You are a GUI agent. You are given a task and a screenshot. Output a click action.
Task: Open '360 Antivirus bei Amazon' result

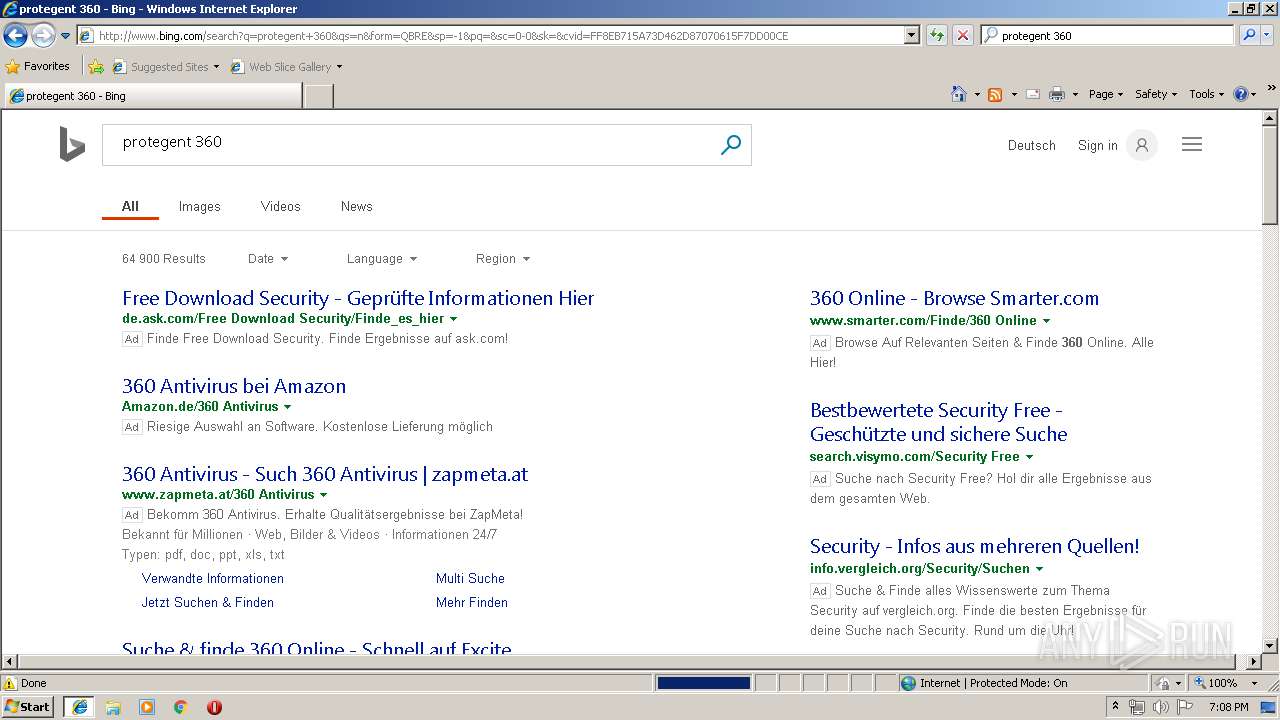pos(234,387)
